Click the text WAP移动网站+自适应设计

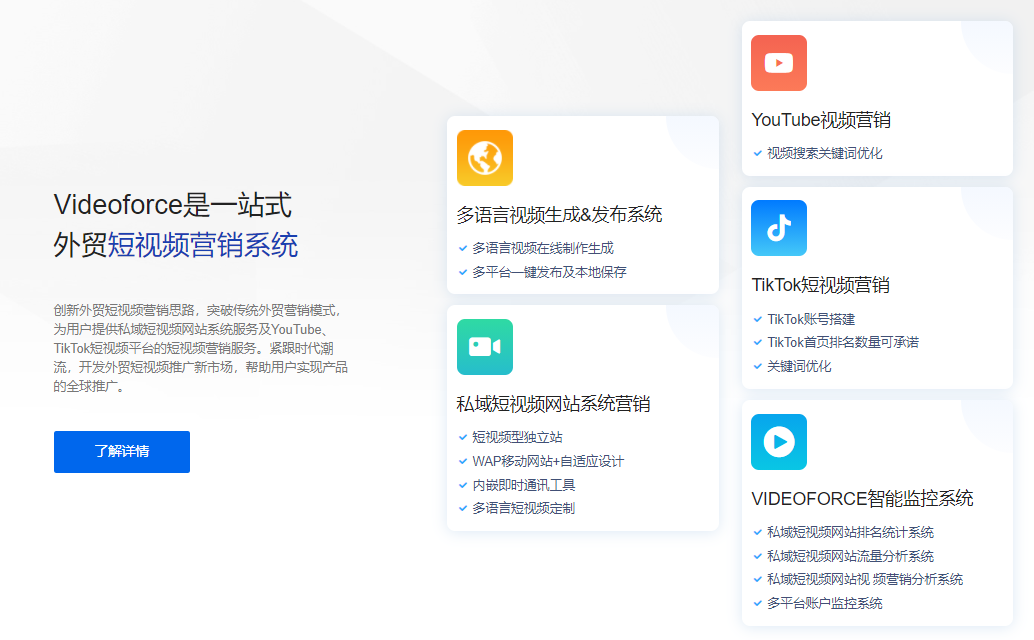[548, 461]
